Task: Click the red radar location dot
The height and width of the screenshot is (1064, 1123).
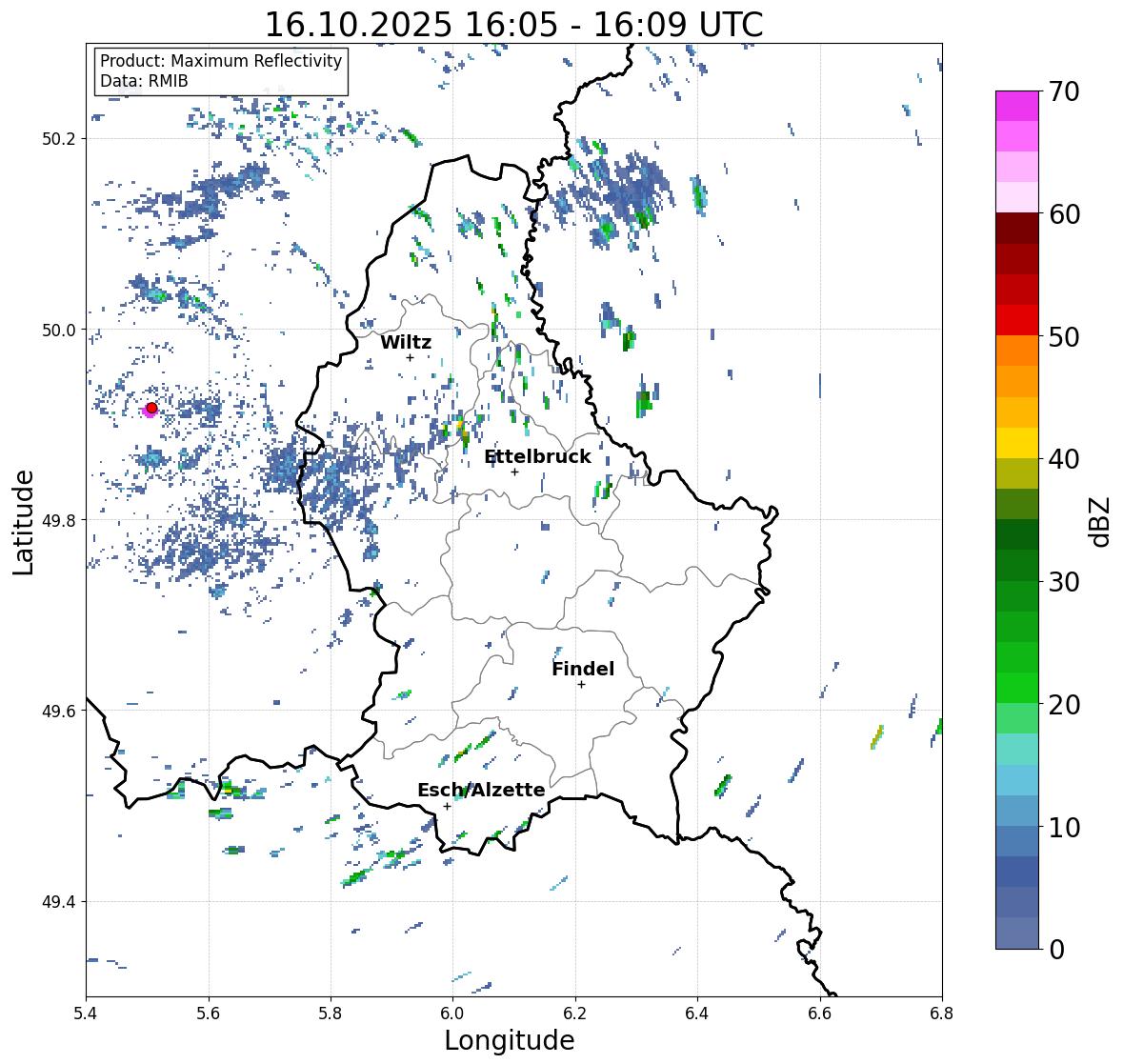Action: pos(151,408)
